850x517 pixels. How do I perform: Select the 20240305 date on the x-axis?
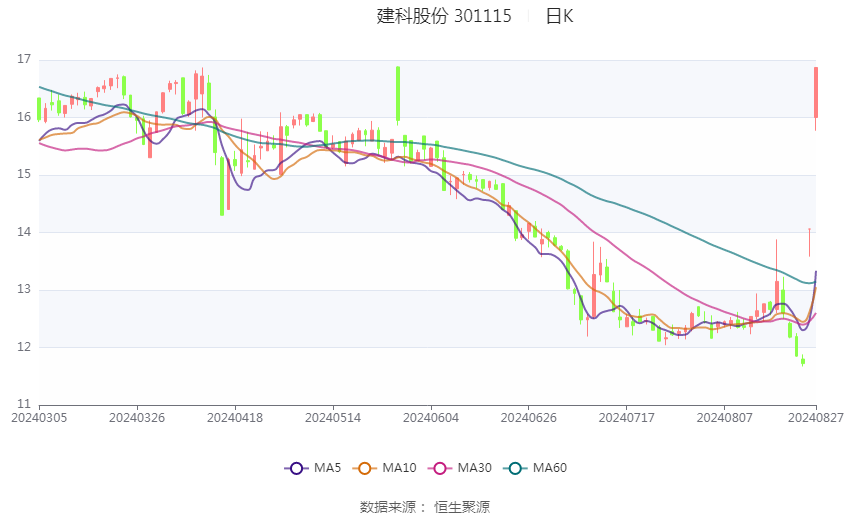pos(39,417)
